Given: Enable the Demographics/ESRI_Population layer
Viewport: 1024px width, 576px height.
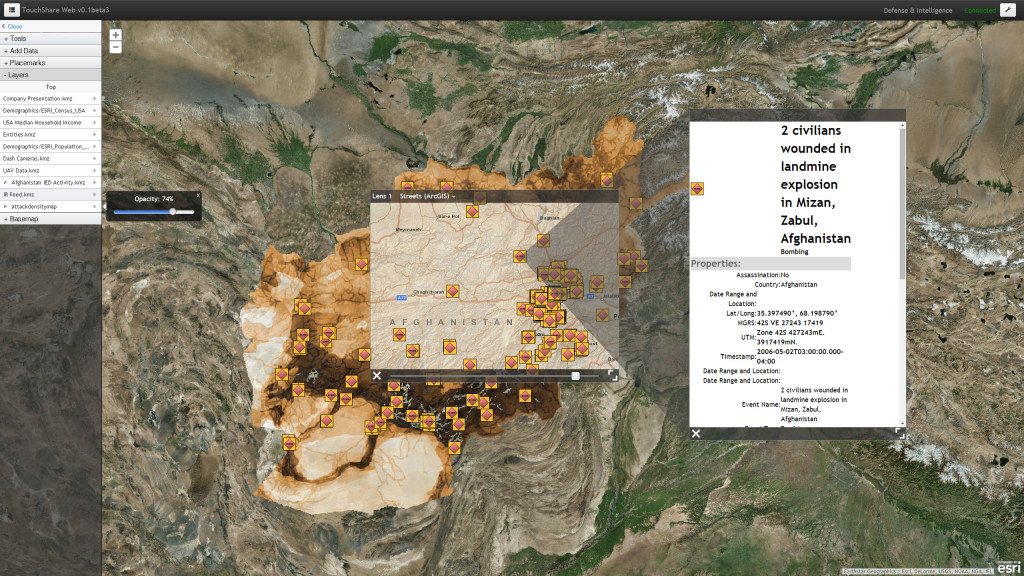Looking at the screenshot, I should coord(50,147).
